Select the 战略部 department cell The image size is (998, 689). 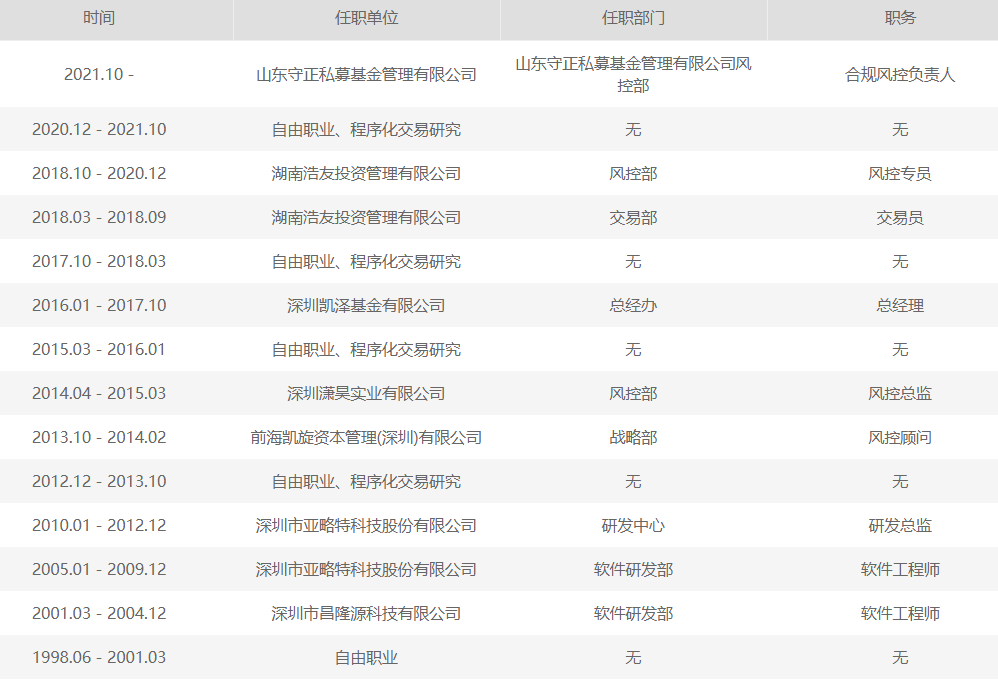click(633, 437)
